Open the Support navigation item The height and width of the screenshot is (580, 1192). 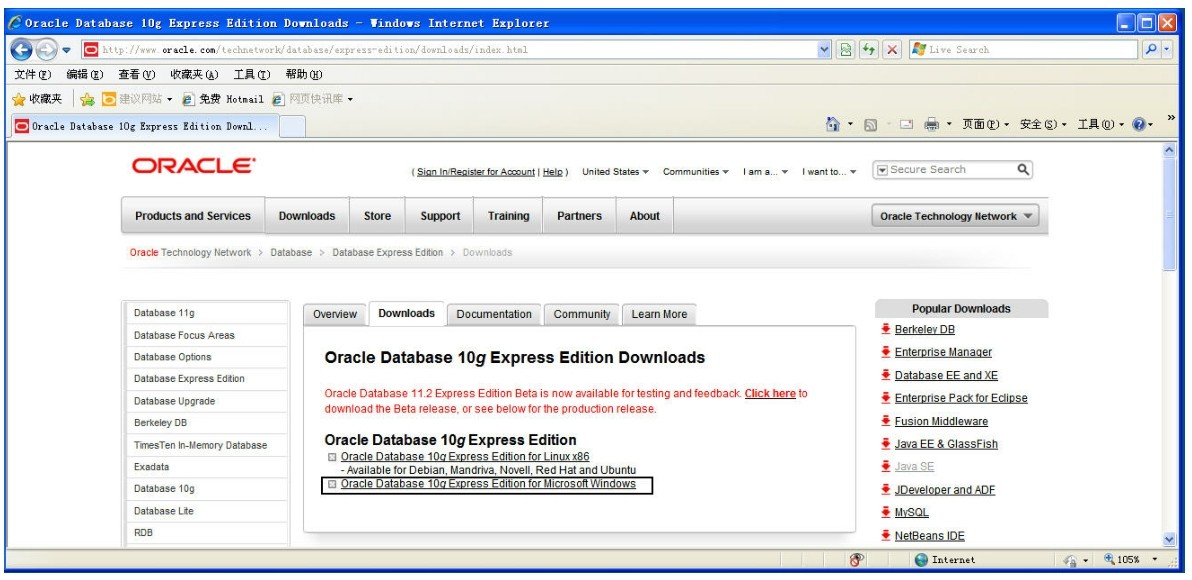coord(440,216)
